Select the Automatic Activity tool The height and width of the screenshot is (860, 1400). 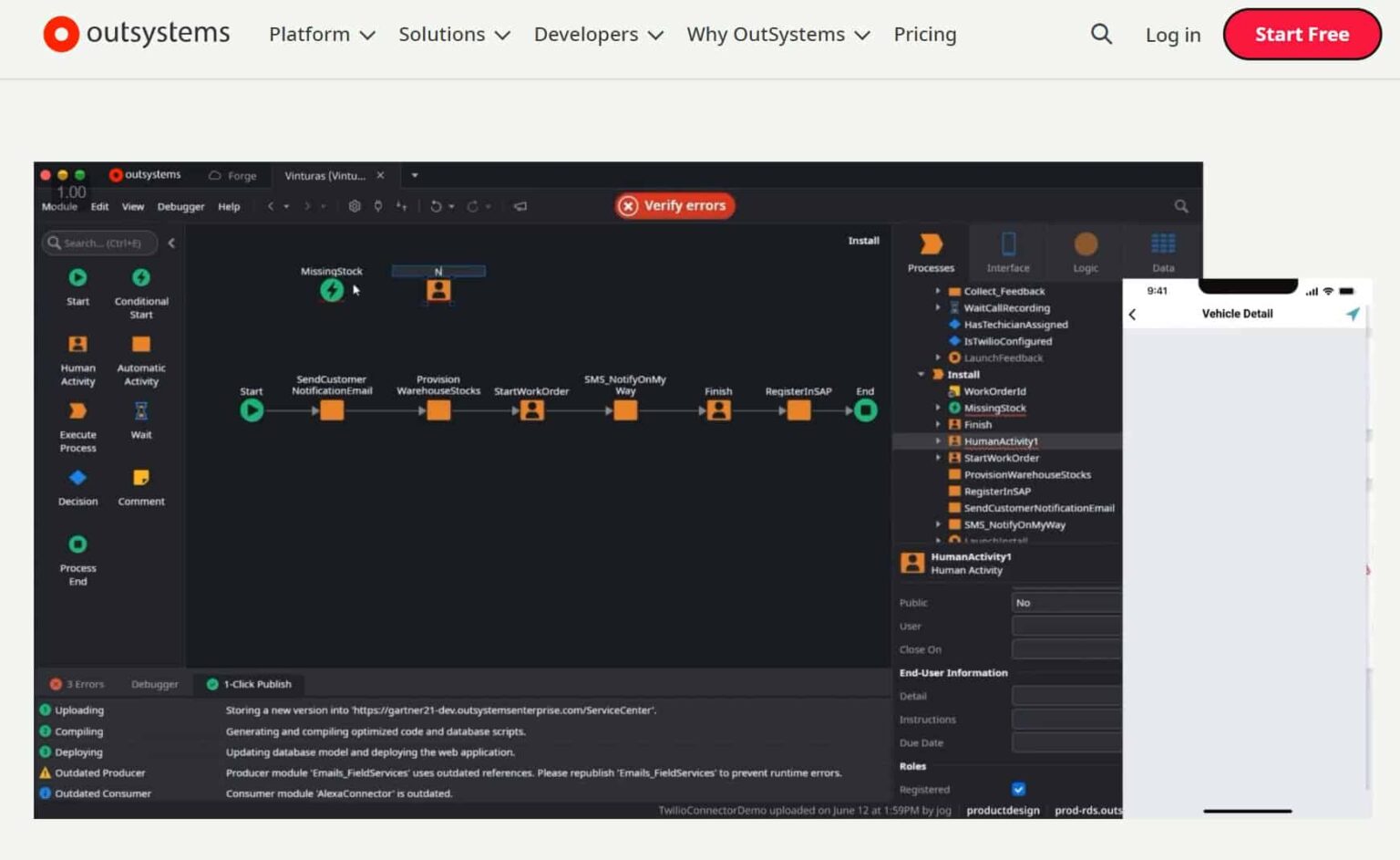click(140, 349)
